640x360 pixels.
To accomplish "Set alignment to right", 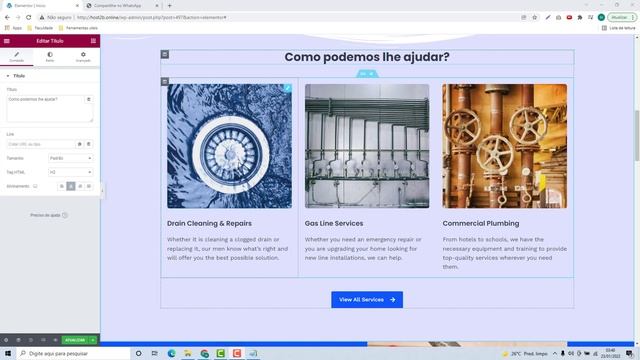I will 80,186.
